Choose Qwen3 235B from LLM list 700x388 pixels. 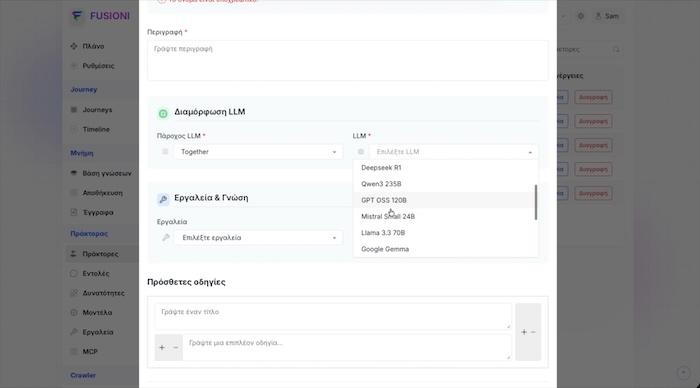444,184
